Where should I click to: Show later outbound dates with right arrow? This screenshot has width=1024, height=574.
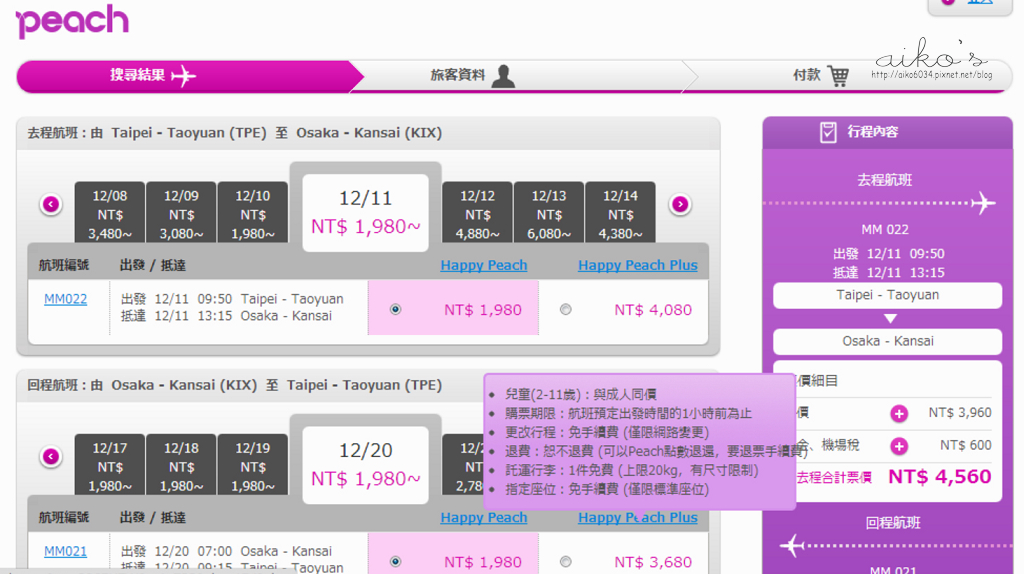coord(680,204)
